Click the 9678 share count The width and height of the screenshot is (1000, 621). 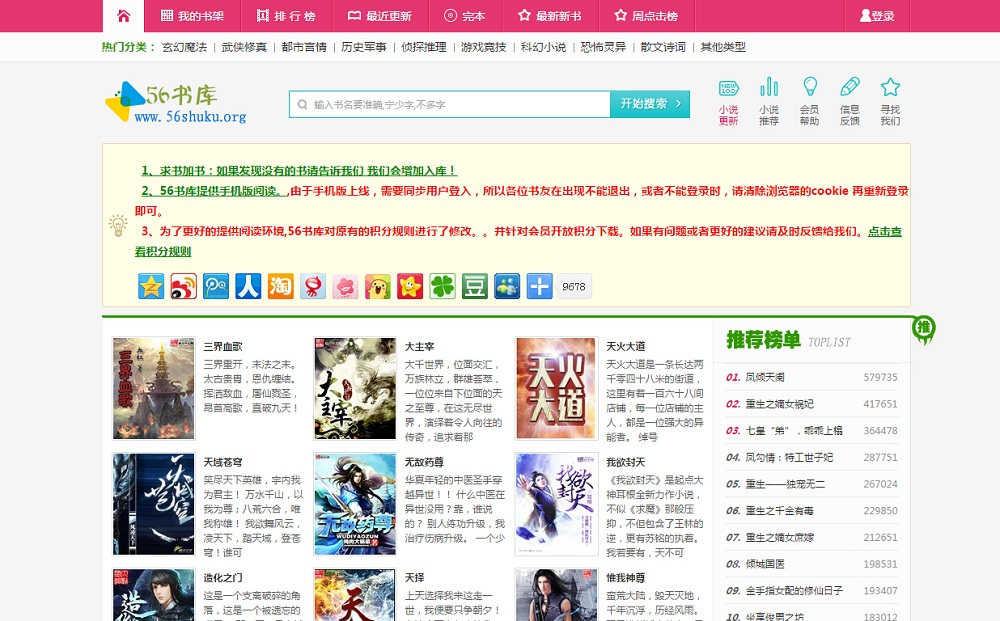[574, 286]
